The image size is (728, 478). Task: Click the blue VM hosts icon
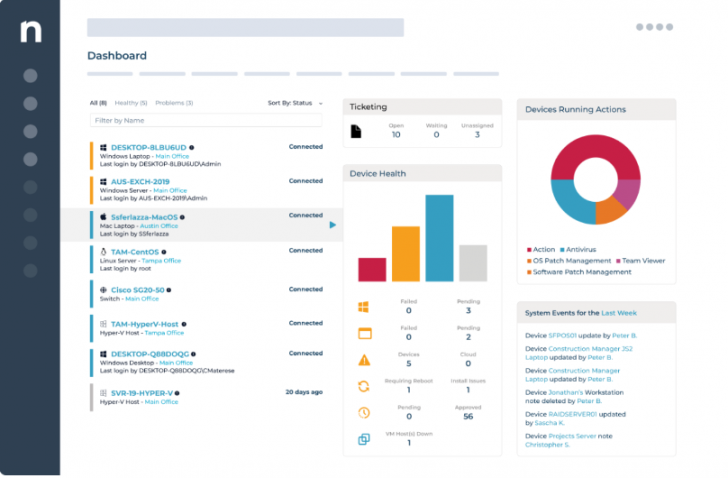pos(364,439)
